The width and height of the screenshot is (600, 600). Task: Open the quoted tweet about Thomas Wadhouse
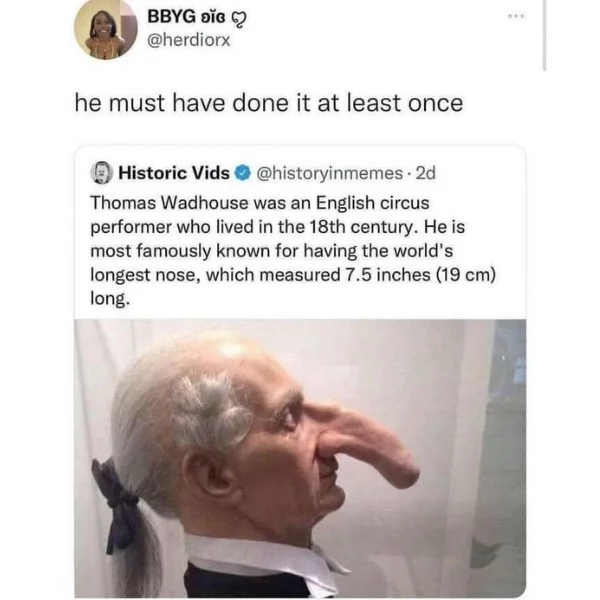click(x=300, y=371)
